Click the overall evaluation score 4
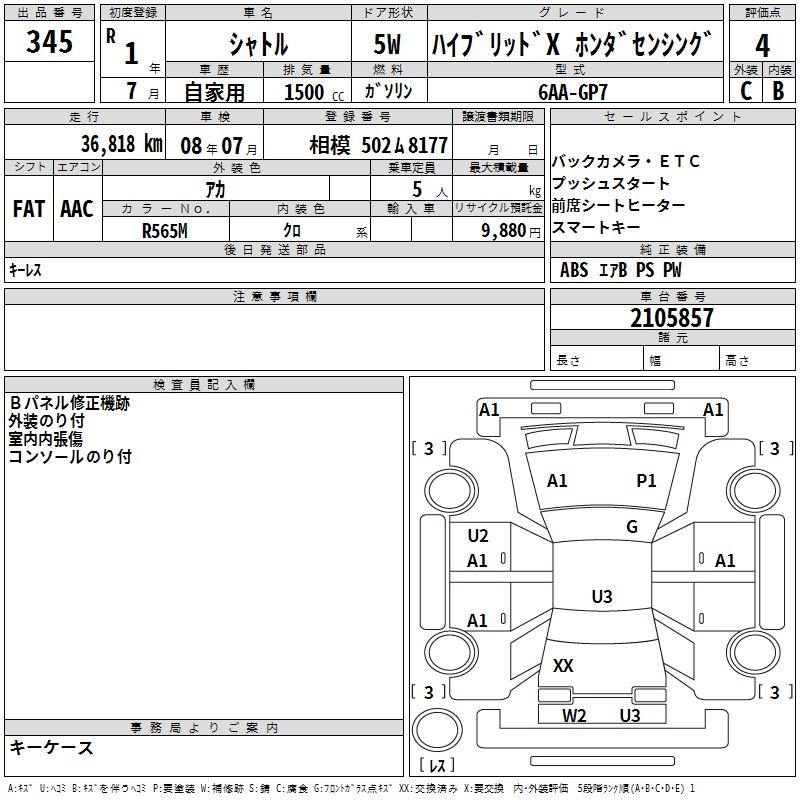 762,45
